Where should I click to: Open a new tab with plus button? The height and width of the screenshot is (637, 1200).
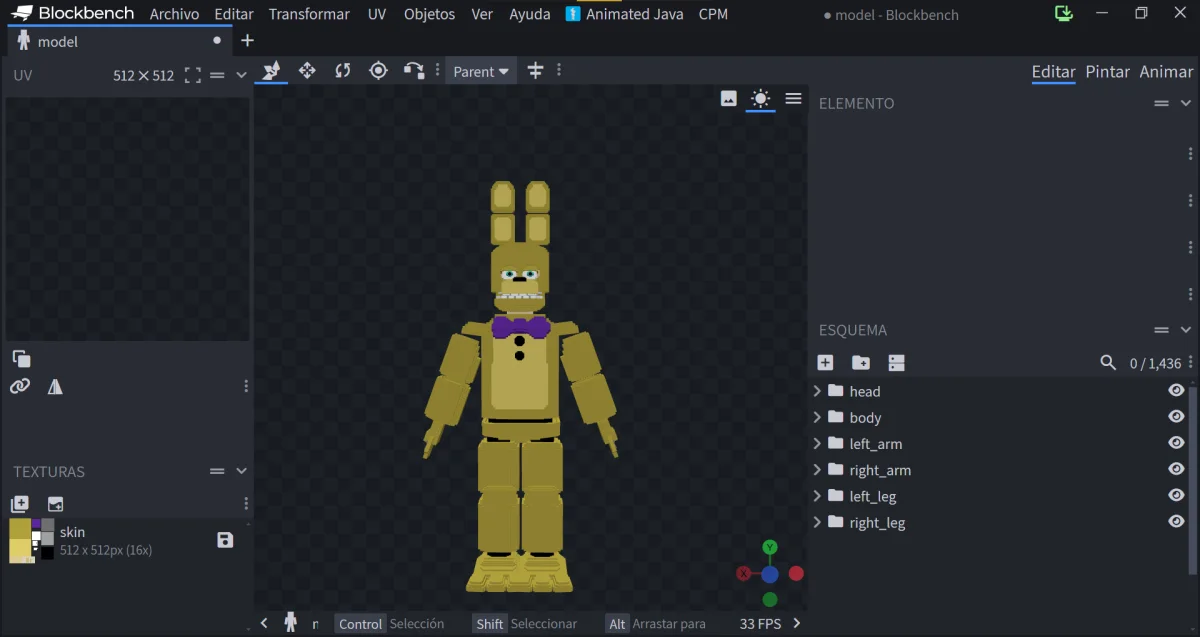pos(248,41)
